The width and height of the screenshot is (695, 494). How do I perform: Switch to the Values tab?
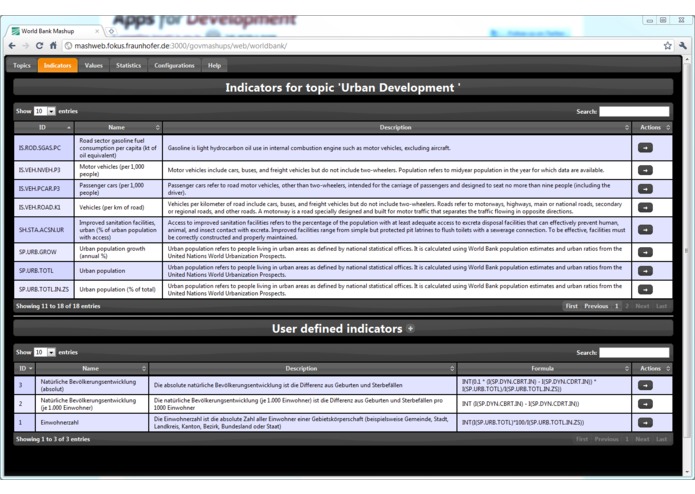pyautogui.click(x=94, y=65)
